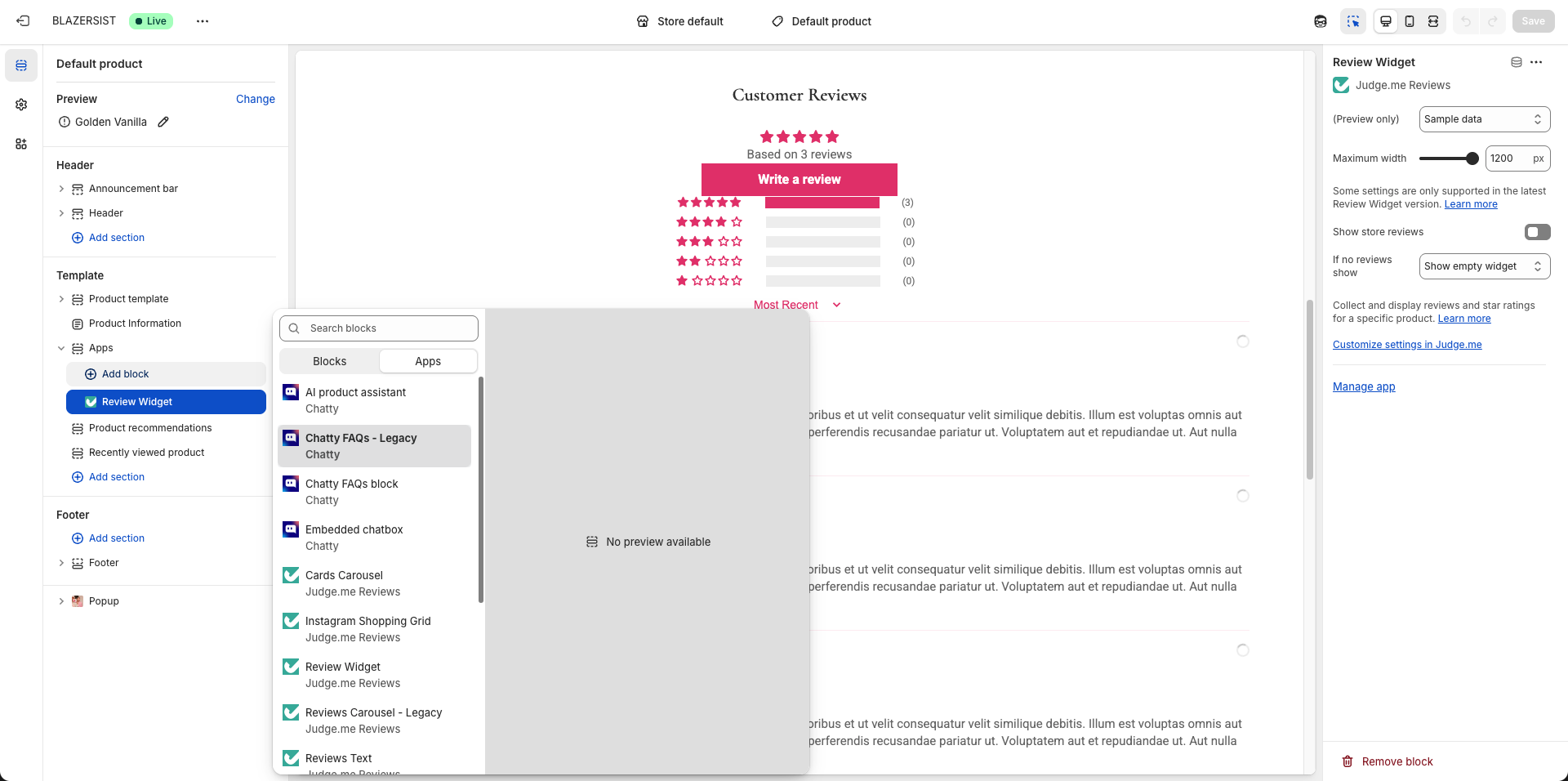Open theme settings gear in left sidebar
The height and width of the screenshot is (781, 1568).
(21, 105)
